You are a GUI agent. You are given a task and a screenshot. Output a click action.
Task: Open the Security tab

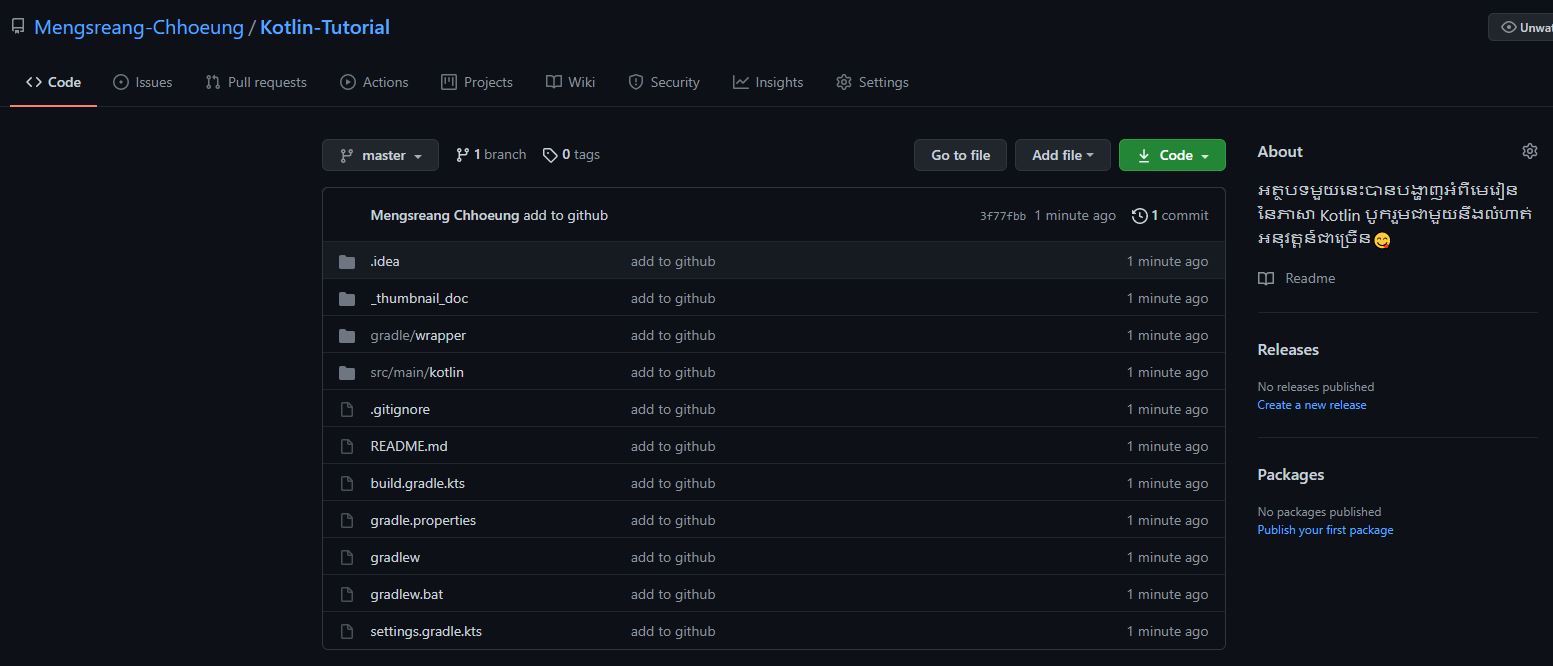pos(664,82)
